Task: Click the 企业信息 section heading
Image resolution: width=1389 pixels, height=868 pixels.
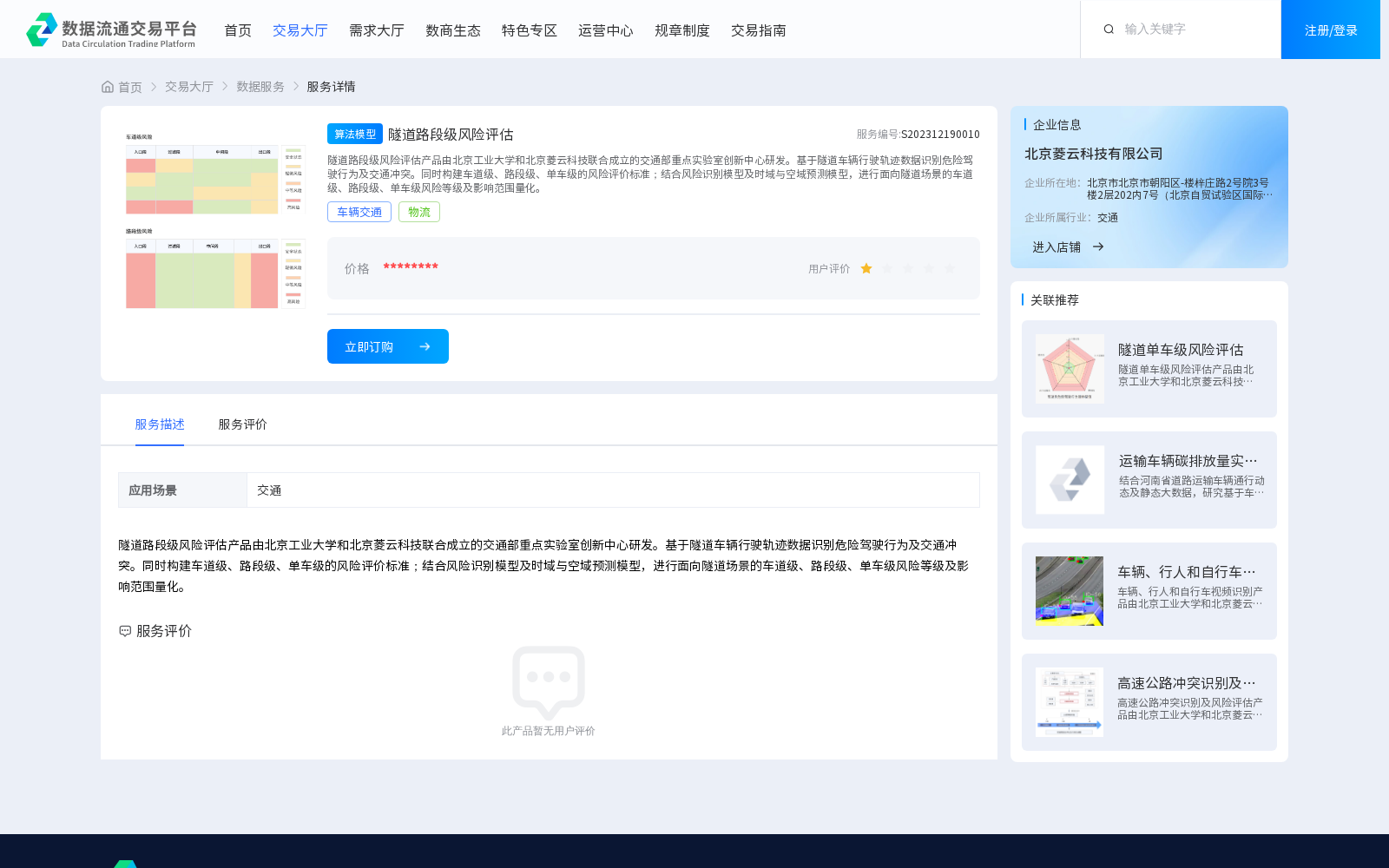Action: [x=1057, y=125]
